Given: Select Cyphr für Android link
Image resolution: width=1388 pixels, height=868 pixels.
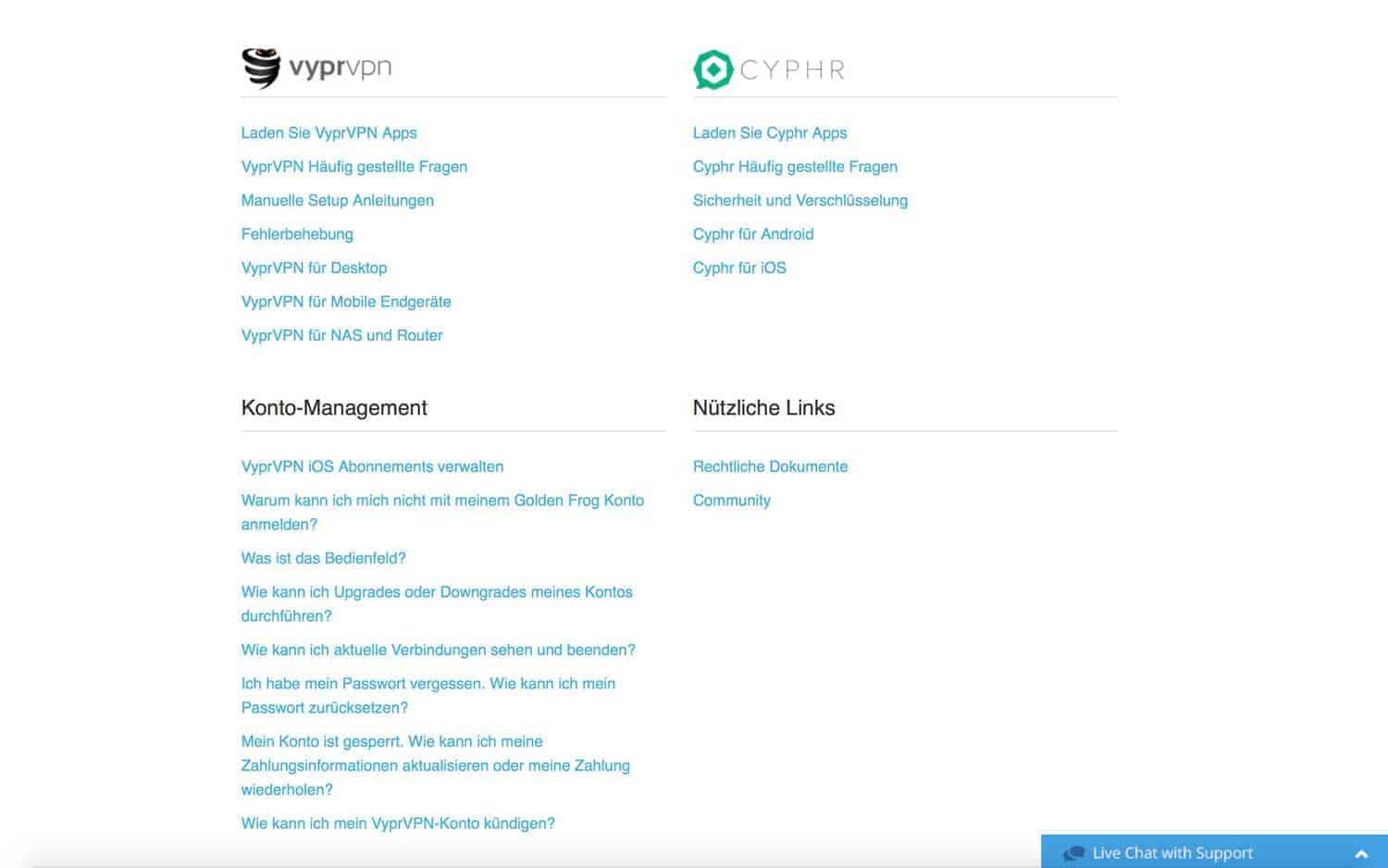Looking at the screenshot, I should pos(753,234).
